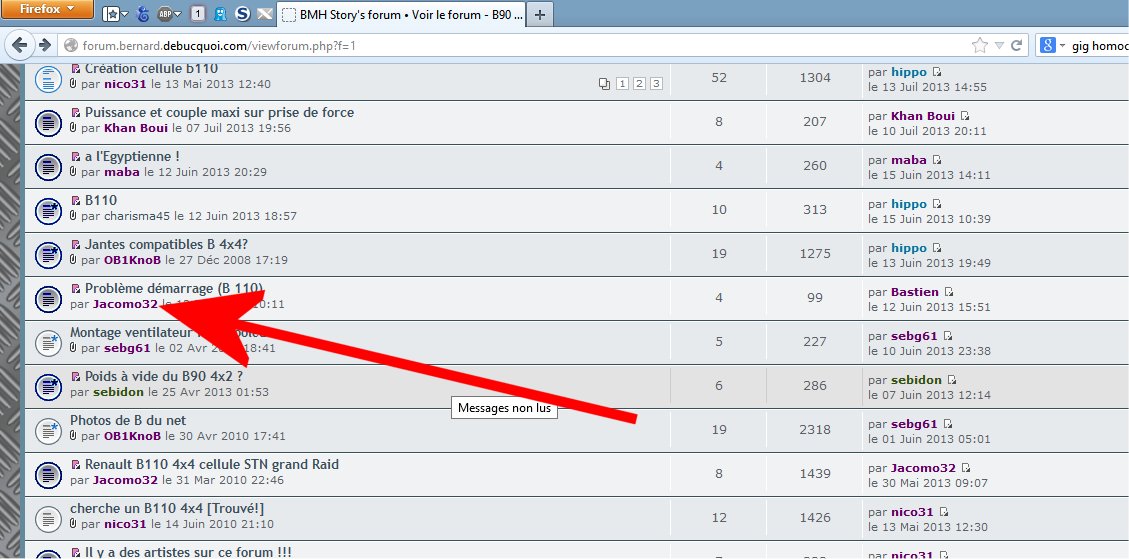Click the address bar URL field

tap(500, 46)
